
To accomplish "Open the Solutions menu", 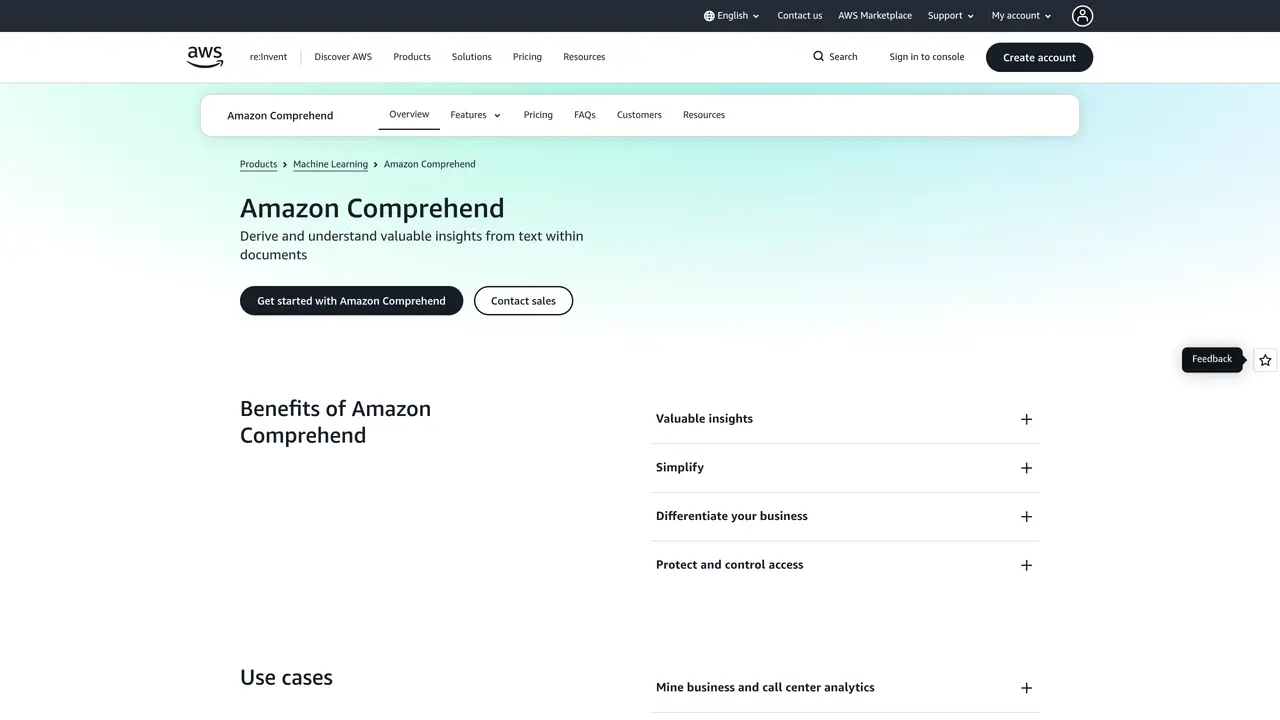I will (x=472, y=57).
